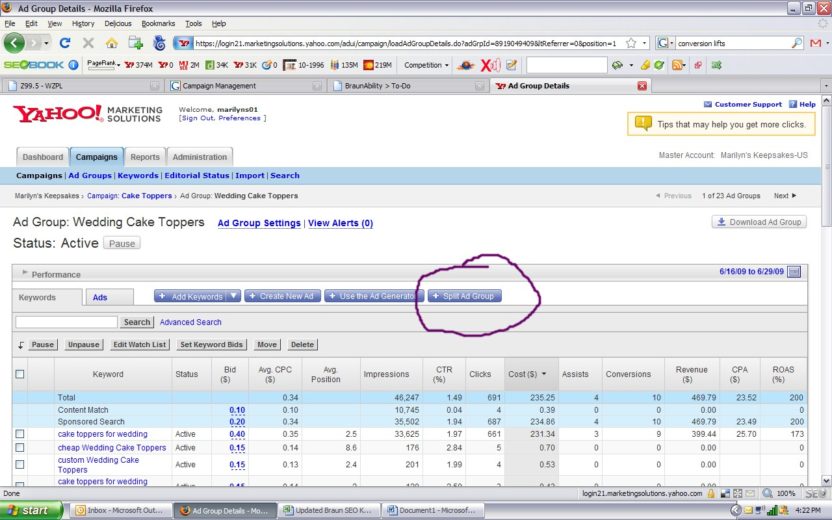Image resolution: width=832 pixels, height=520 pixels.
Task: Open the date range calendar icon
Action: (x=794, y=272)
